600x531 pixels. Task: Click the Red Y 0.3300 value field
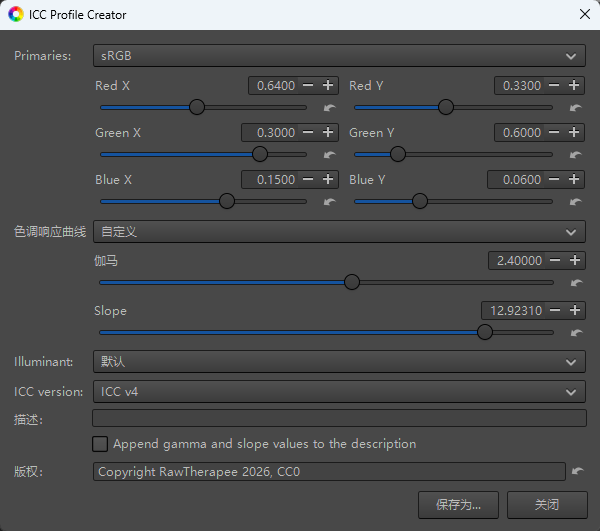coord(520,85)
